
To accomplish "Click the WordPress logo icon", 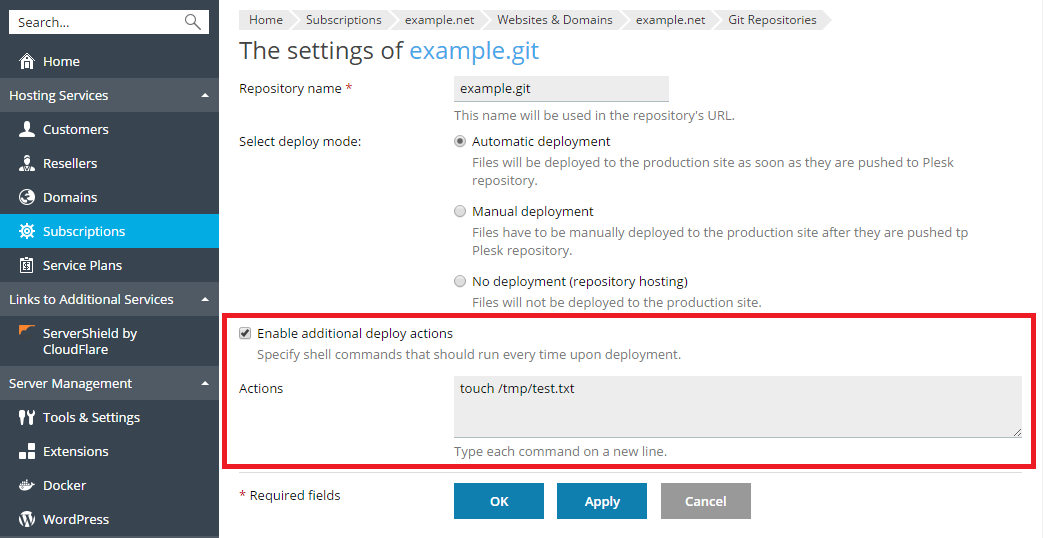I will (x=27, y=520).
